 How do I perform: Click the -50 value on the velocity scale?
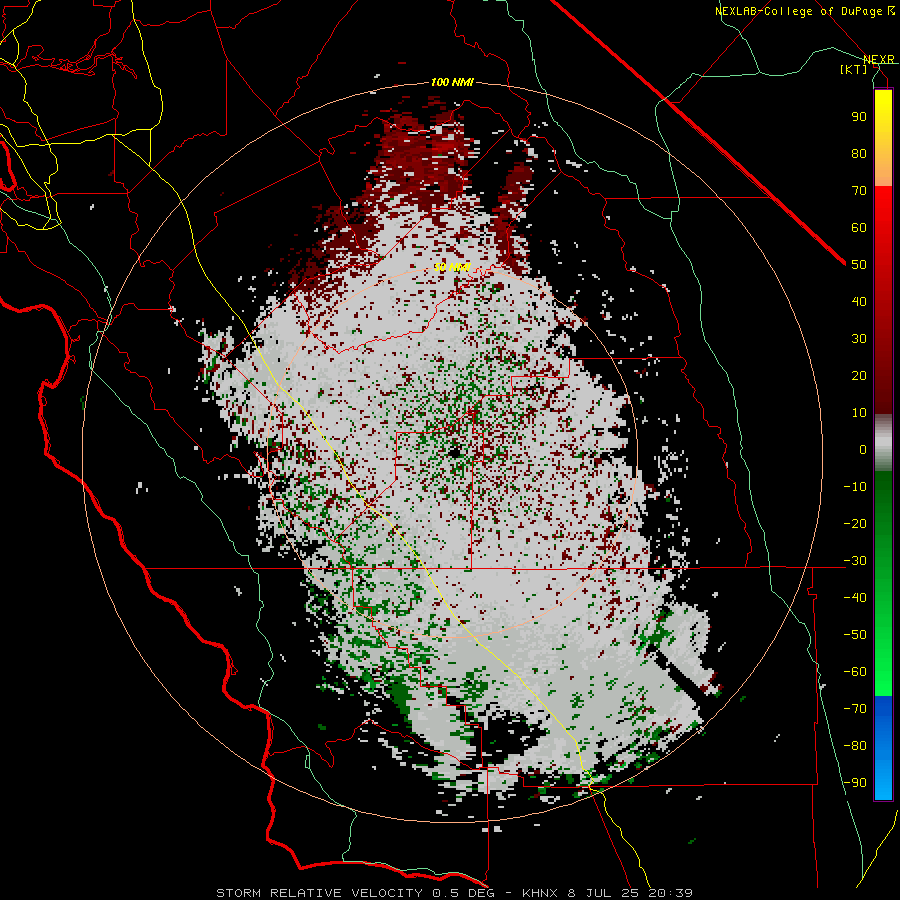point(855,635)
